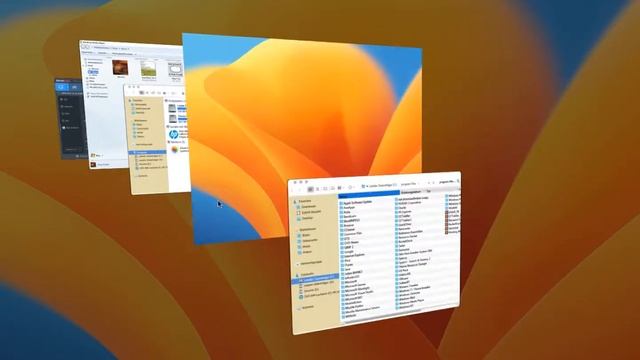The height and width of the screenshot is (360, 640).
Task: Select the Internet Explorer folder
Action: tap(353, 255)
